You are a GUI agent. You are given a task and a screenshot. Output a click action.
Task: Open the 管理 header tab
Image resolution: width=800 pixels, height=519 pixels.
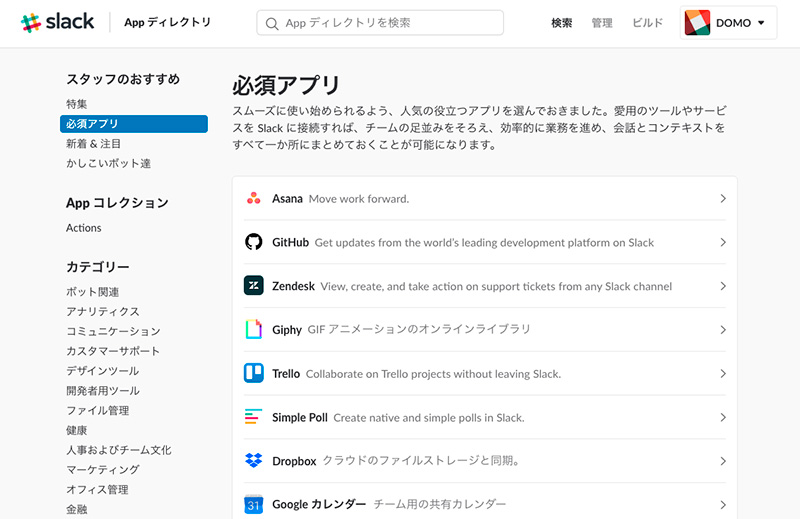coord(602,23)
